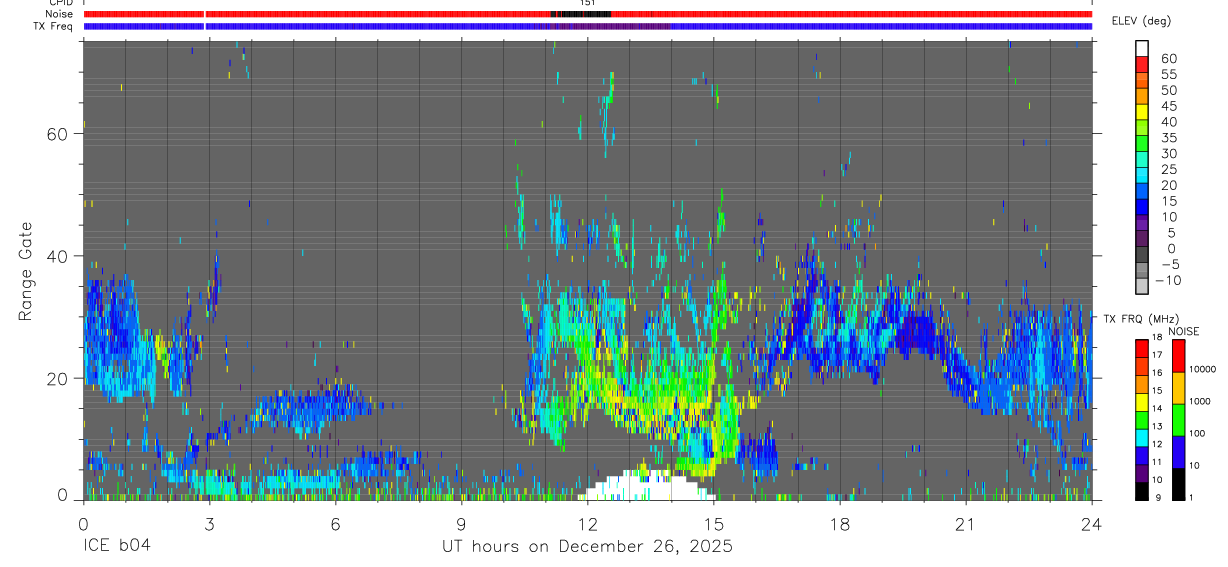The height and width of the screenshot is (567, 1228).
Task: Click the 40 label on the Range Gate axis
Action: [59, 256]
